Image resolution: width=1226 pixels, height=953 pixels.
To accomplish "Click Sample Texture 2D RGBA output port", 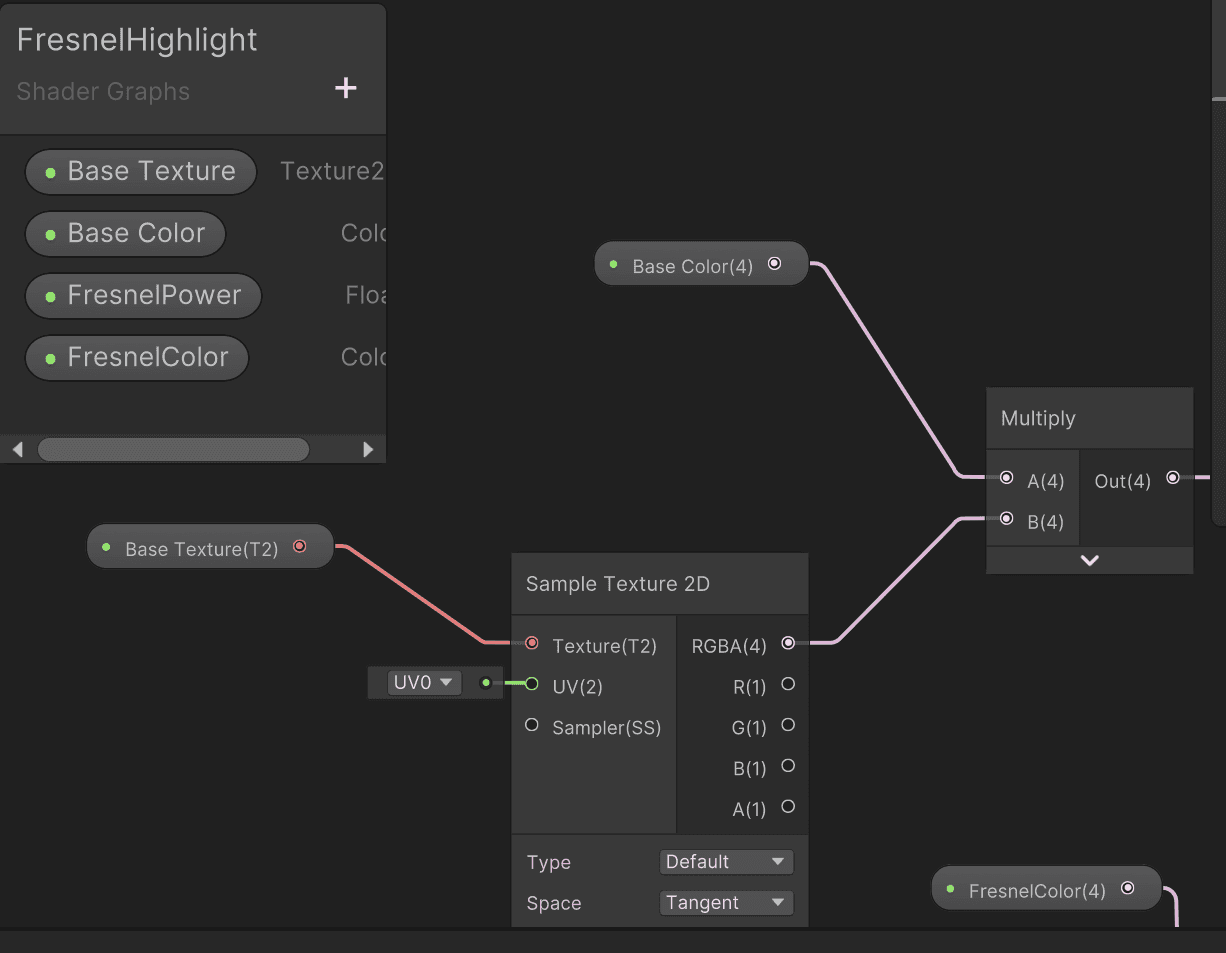I will [x=788, y=643].
